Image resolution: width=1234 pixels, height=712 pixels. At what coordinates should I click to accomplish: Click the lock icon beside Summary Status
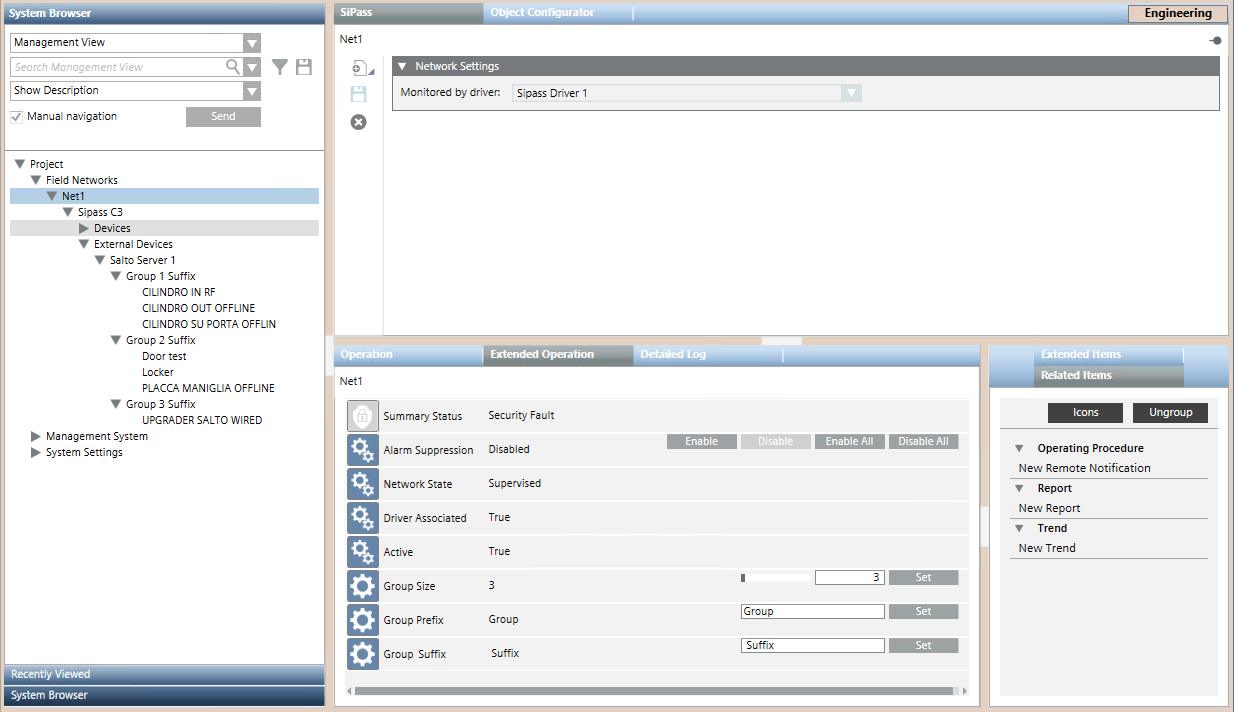(x=362, y=415)
